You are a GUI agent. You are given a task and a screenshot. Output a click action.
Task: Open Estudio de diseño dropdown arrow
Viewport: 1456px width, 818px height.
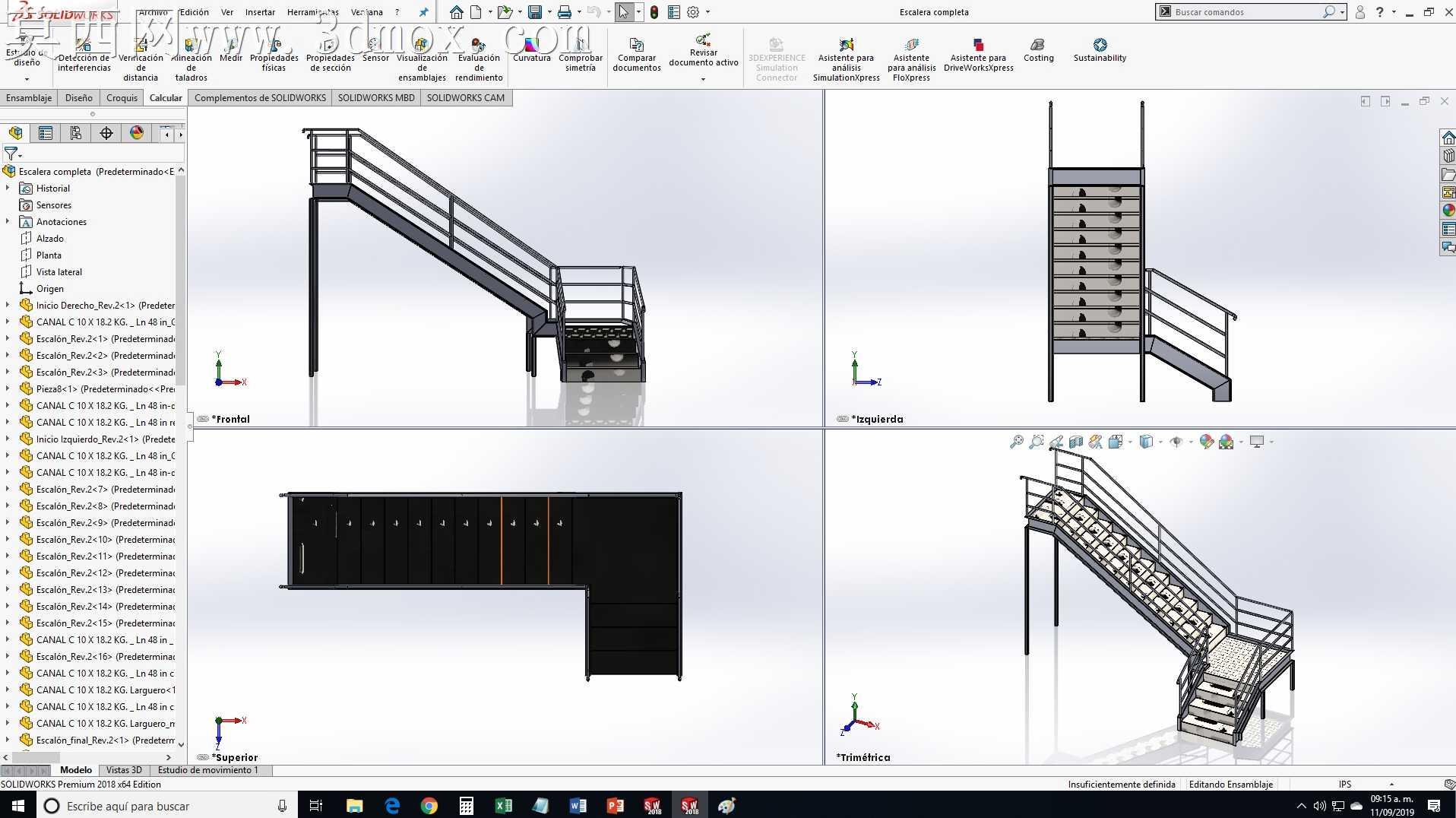pyautogui.click(x=27, y=79)
